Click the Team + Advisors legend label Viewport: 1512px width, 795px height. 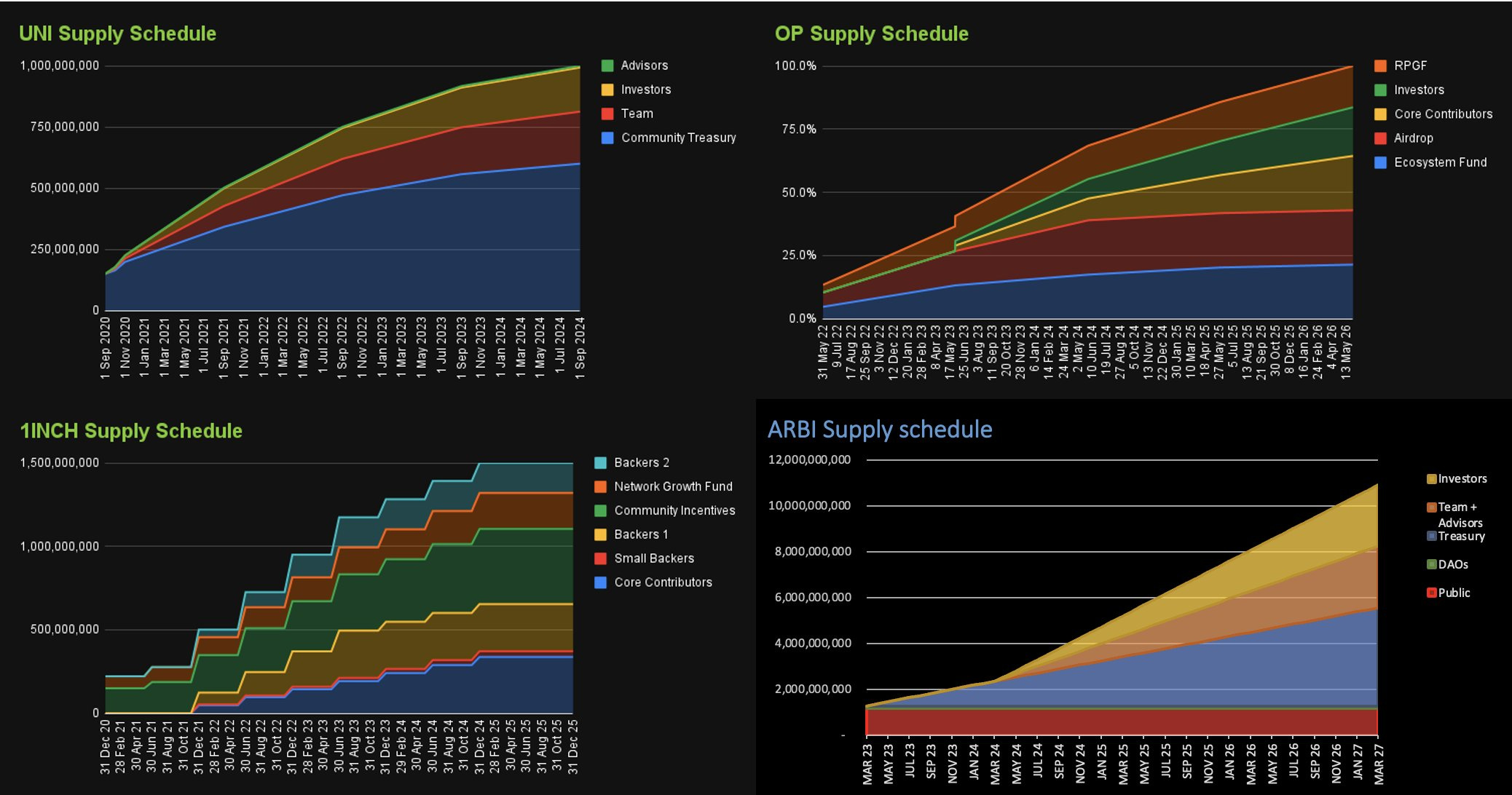tap(1460, 515)
